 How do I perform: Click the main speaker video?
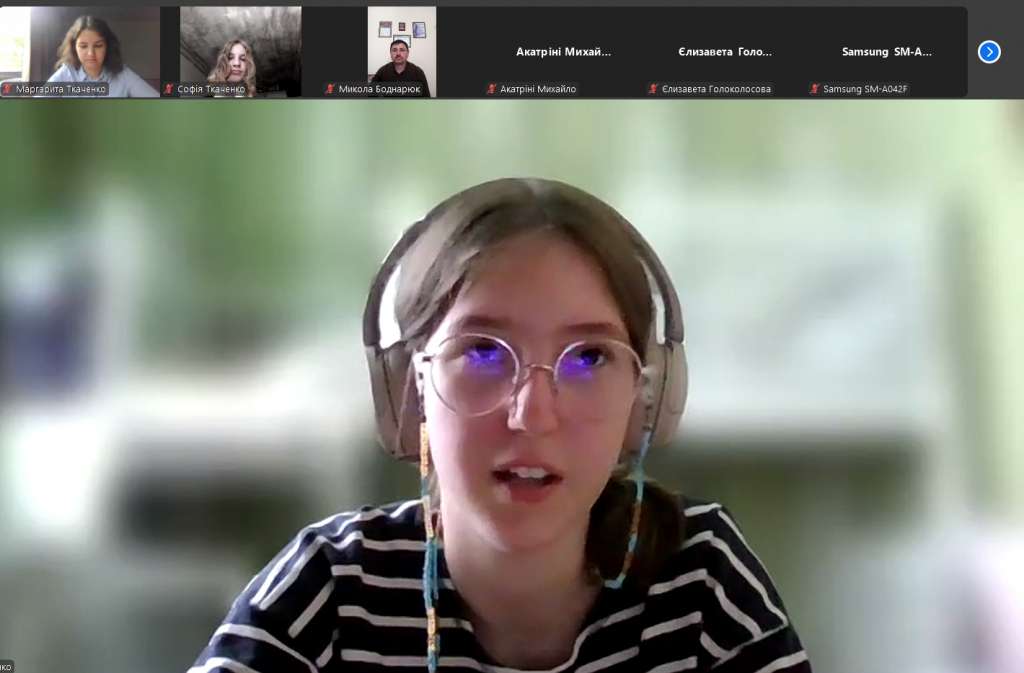coord(512,386)
